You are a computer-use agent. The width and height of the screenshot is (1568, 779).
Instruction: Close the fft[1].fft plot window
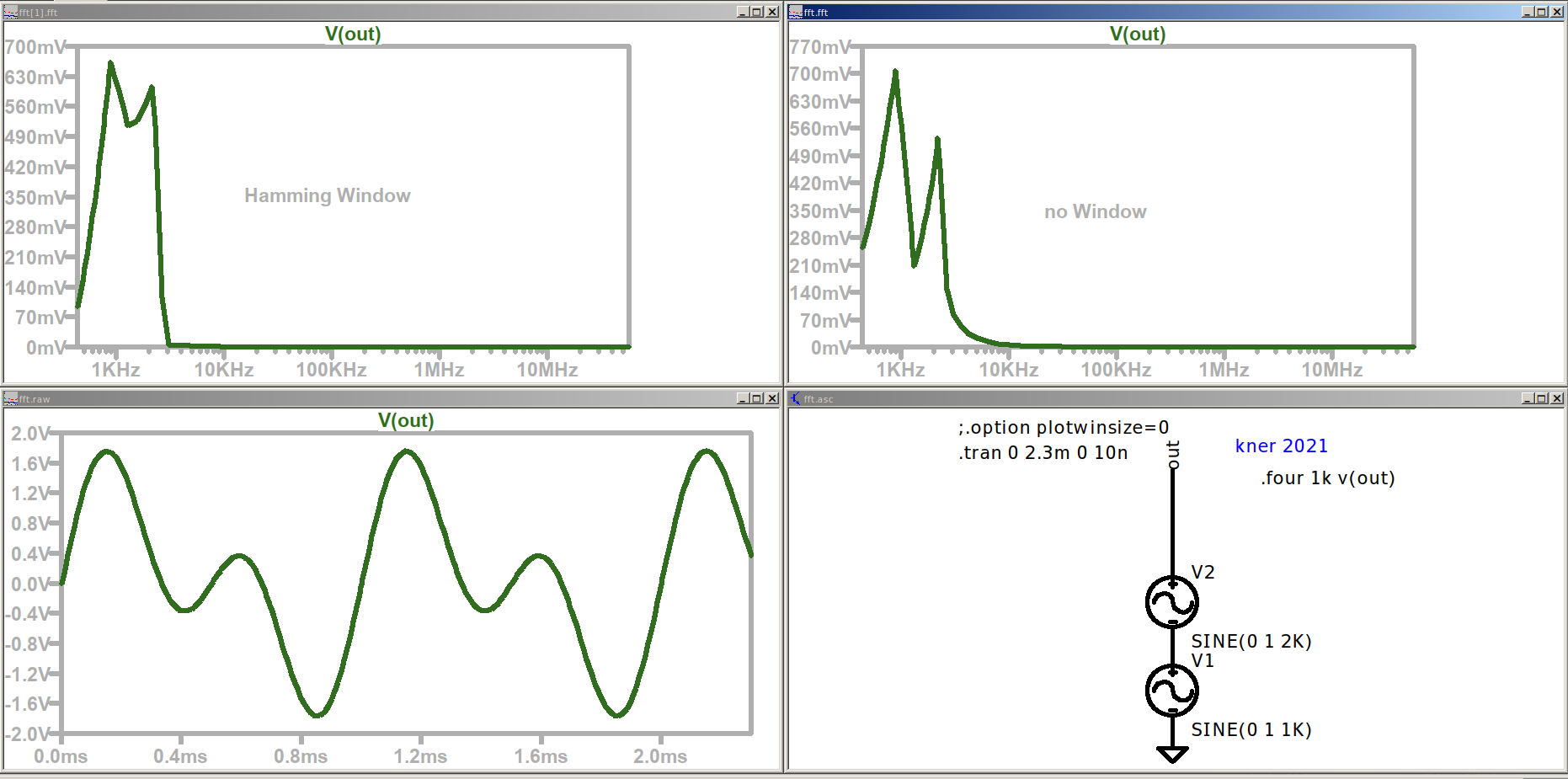pyautogui.click(x=771, y=12)
